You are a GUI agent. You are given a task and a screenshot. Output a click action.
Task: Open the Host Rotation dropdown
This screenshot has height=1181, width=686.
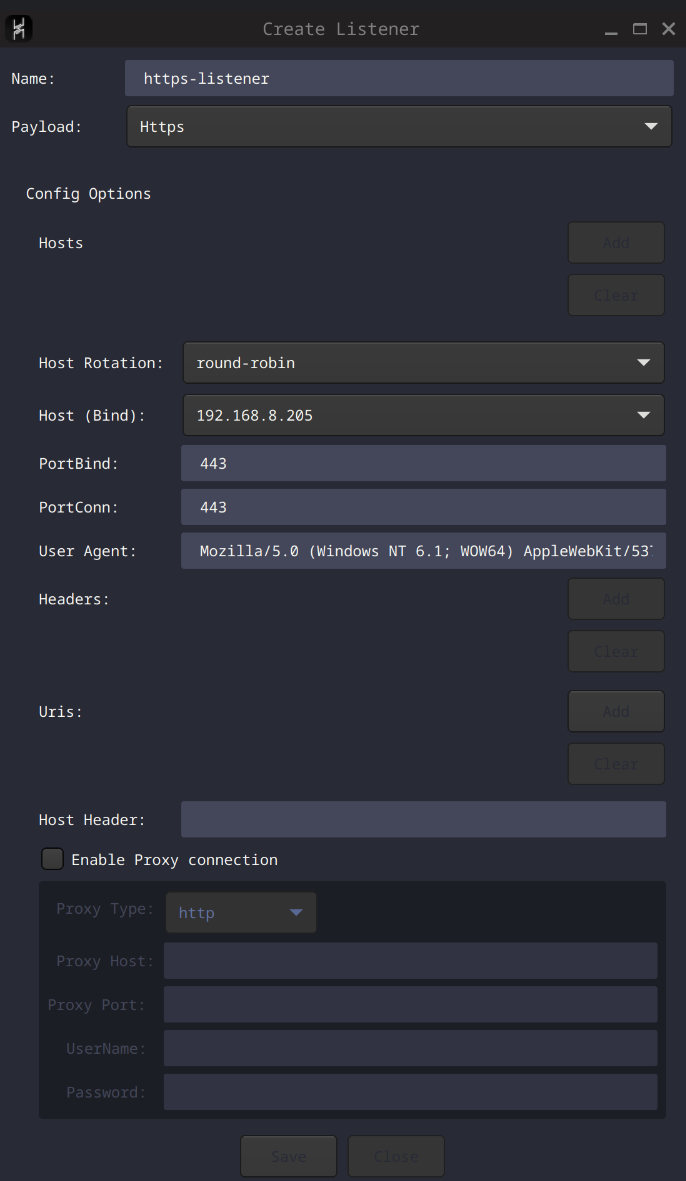(424, 362)
